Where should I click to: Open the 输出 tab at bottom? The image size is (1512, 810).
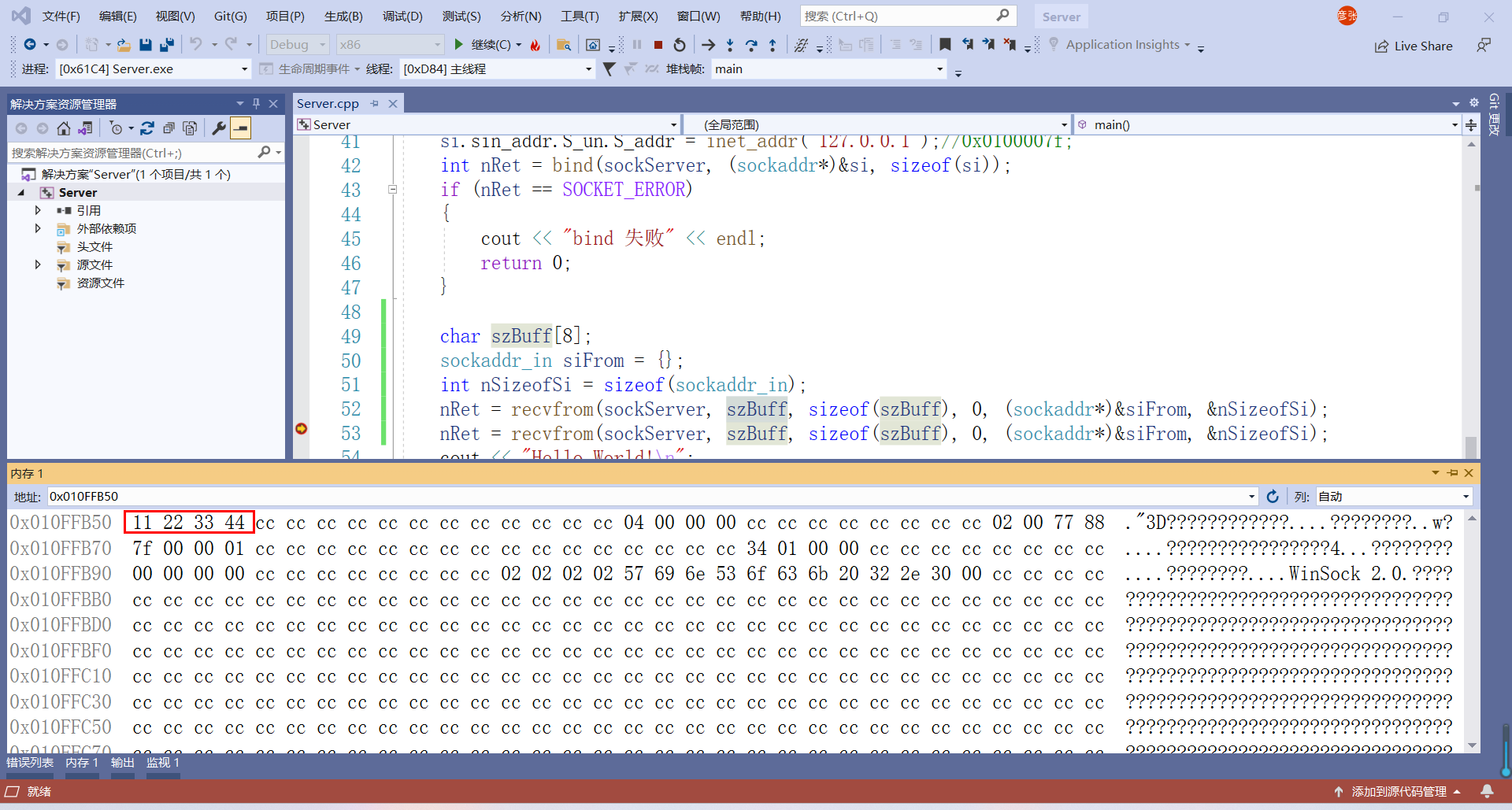[x=122, y=763]
